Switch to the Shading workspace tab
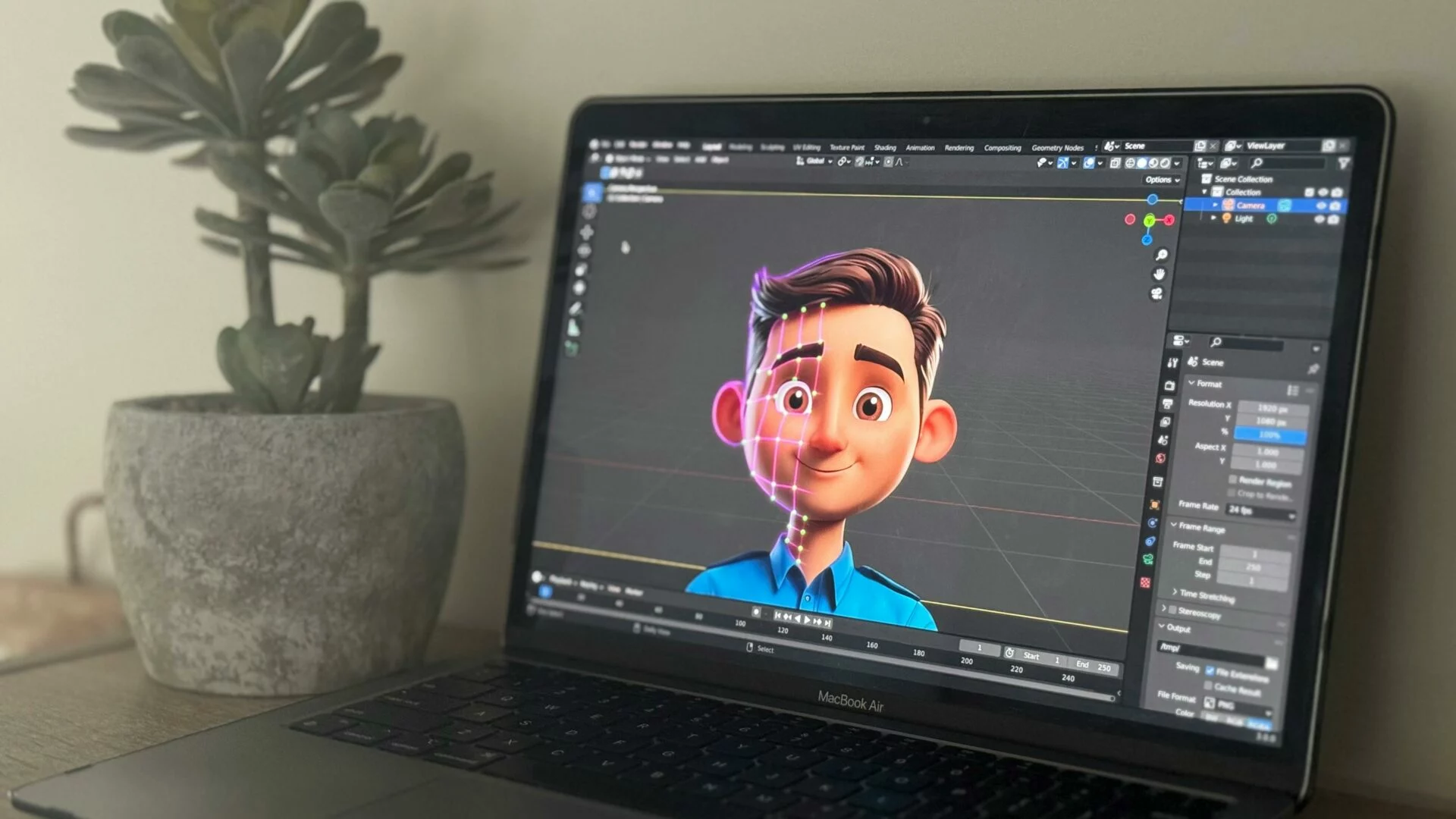The width and height of the screenshot is (1456, 819). (x=885, y=147)
